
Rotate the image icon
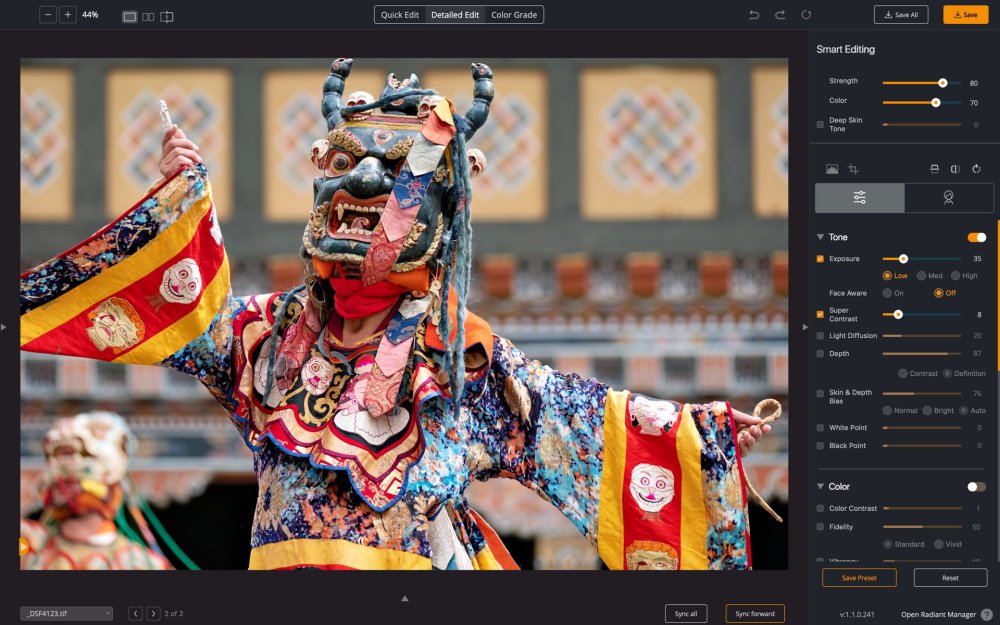pyautogui.click(x=976, y=169)
